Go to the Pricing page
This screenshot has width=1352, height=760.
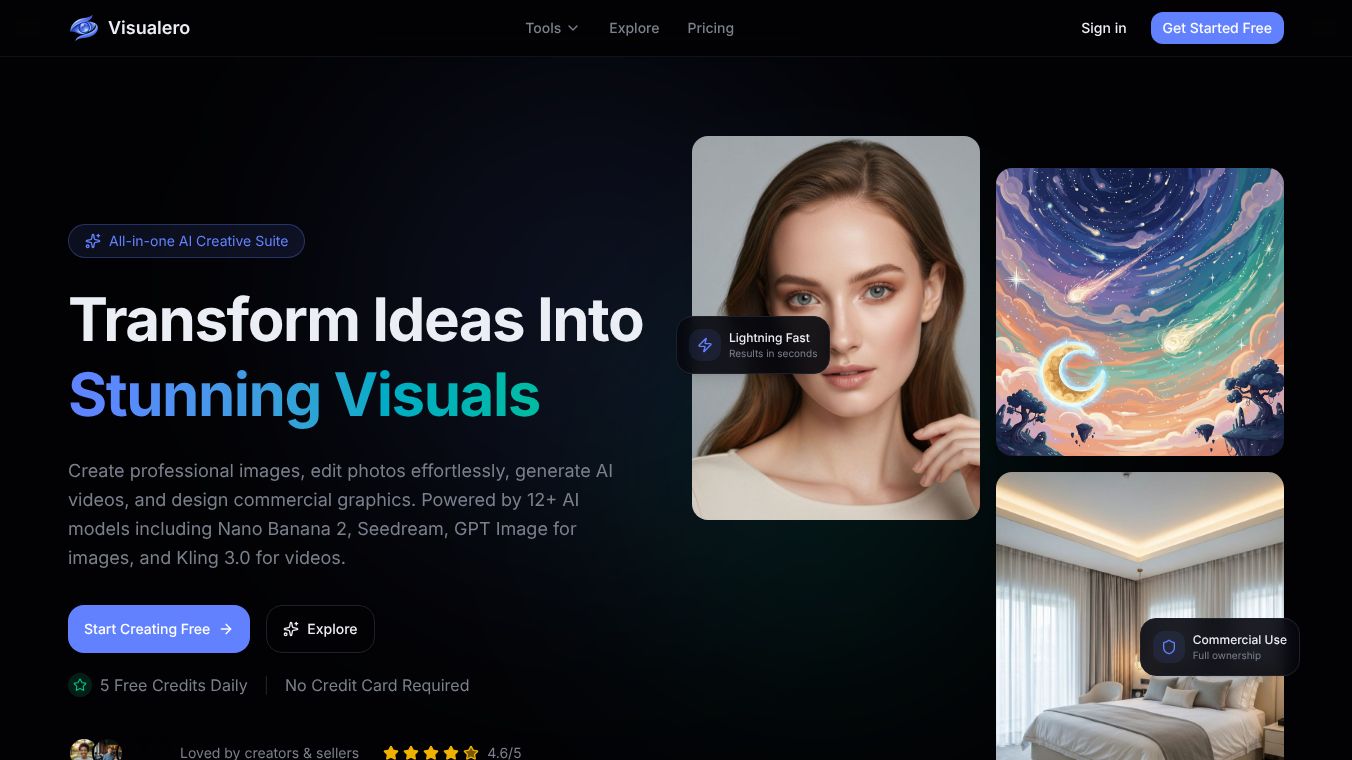710,28
